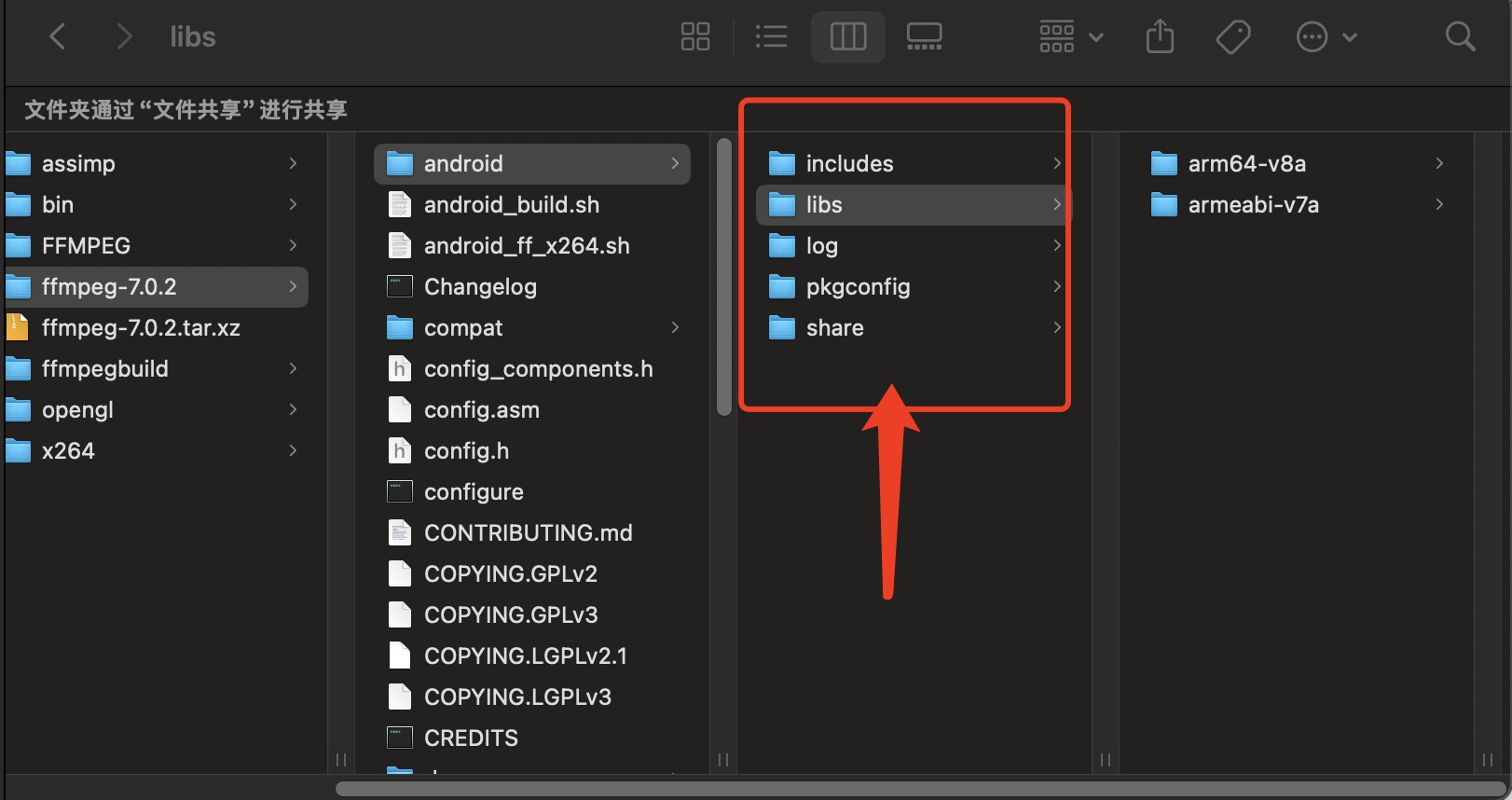Viewport: 1512px width, 800px height.
Task: Expand the FFMPEG folder chevron
Action: pos(293,246)
